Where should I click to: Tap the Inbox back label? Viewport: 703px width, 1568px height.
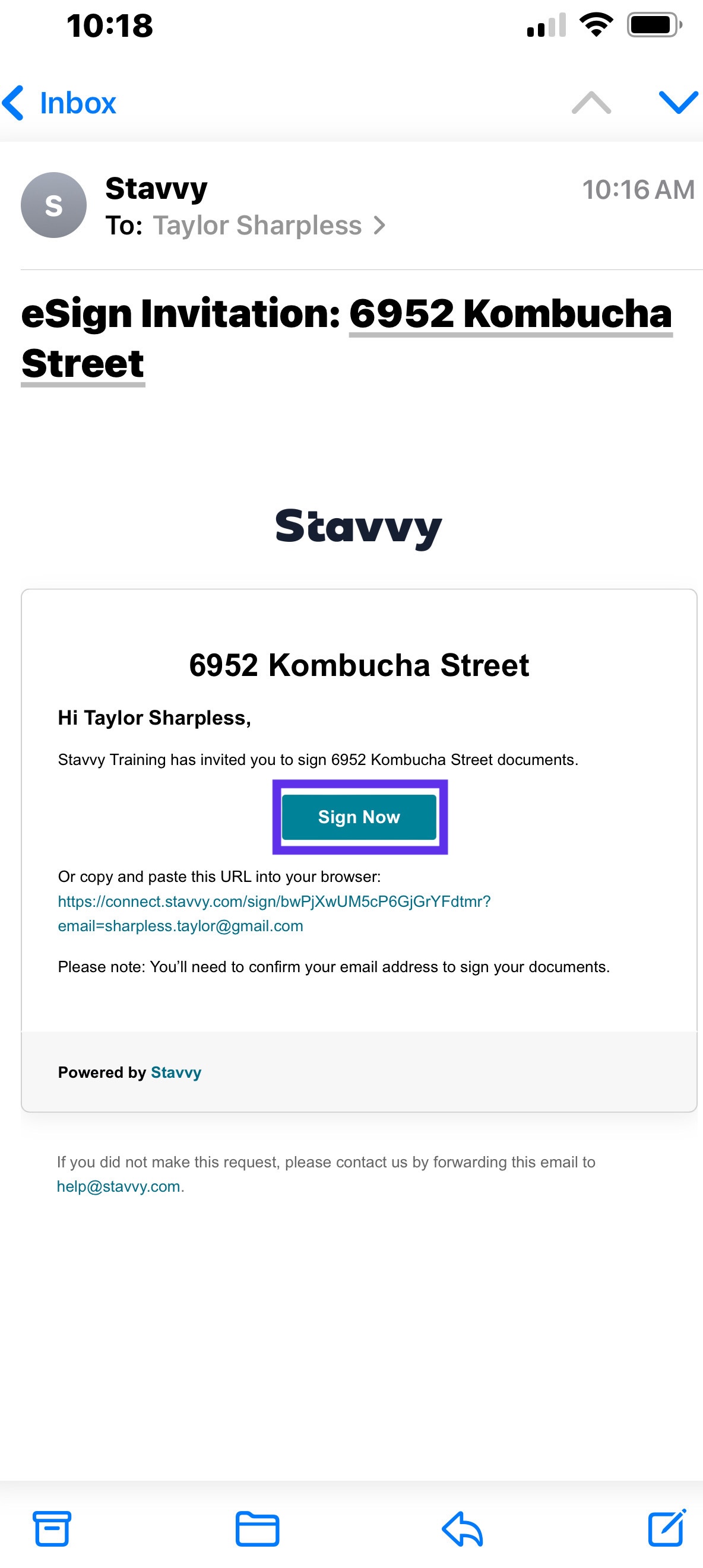coord(78,103)
